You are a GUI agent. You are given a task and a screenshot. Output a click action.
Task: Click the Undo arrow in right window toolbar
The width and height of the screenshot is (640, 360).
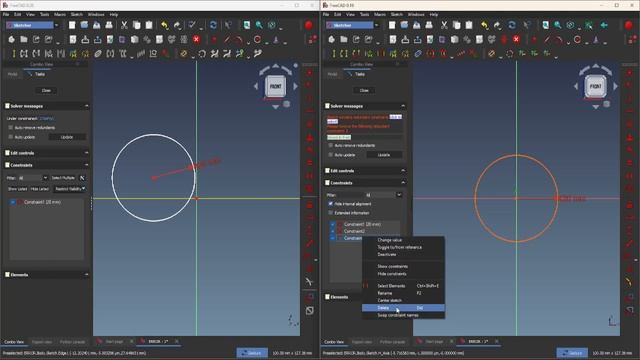pos(484,25)
